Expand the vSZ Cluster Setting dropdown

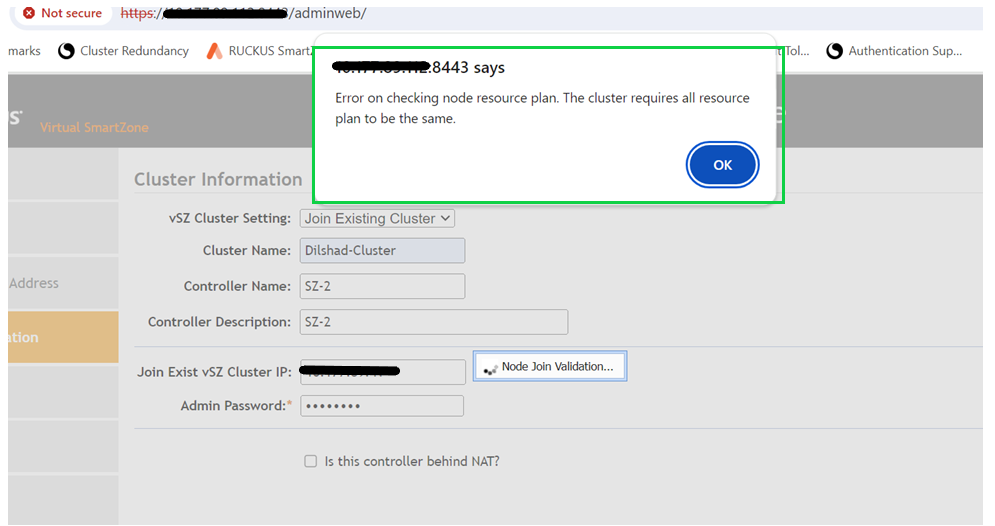[377, 218]
